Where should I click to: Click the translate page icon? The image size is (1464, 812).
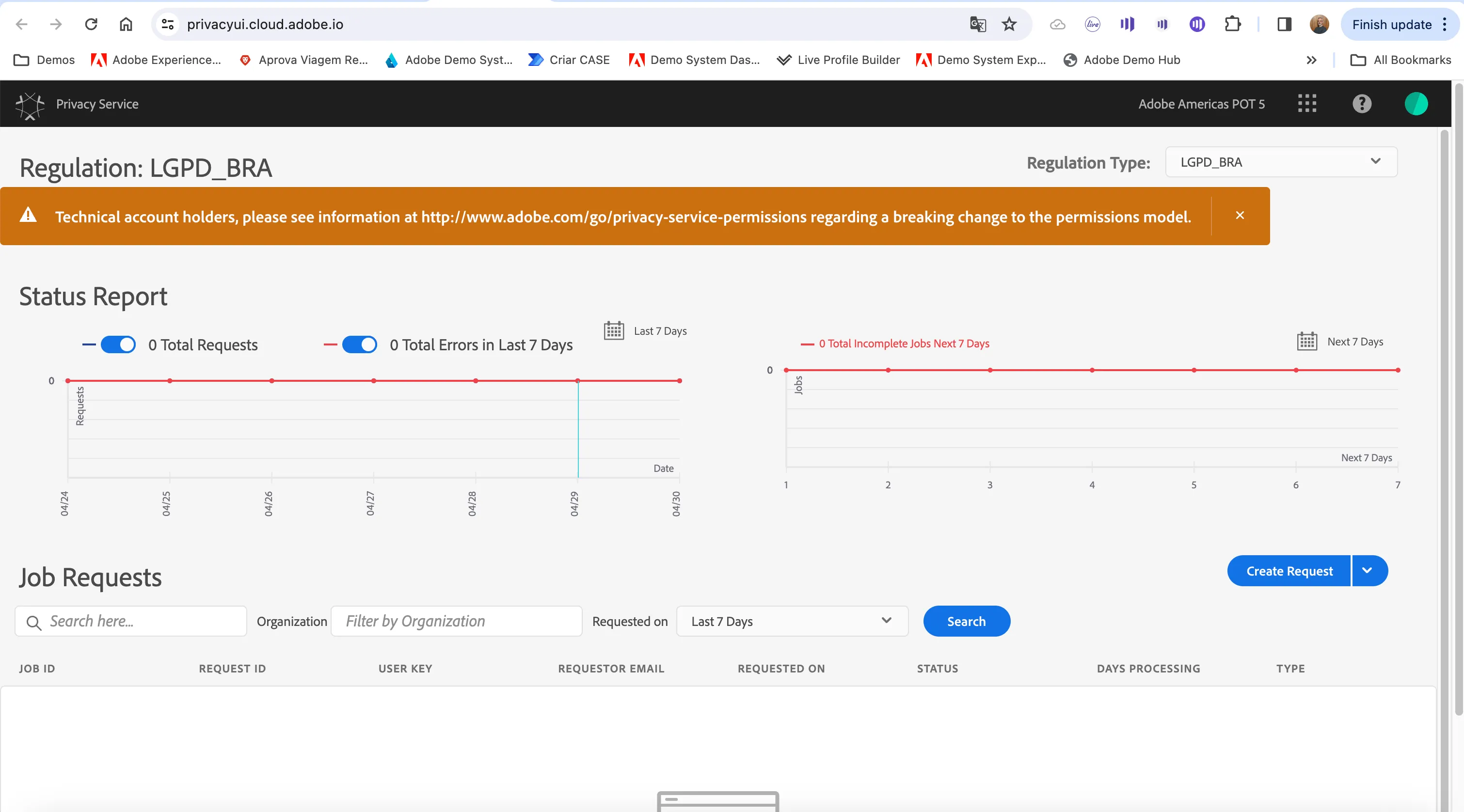click(x=977, y=24)
